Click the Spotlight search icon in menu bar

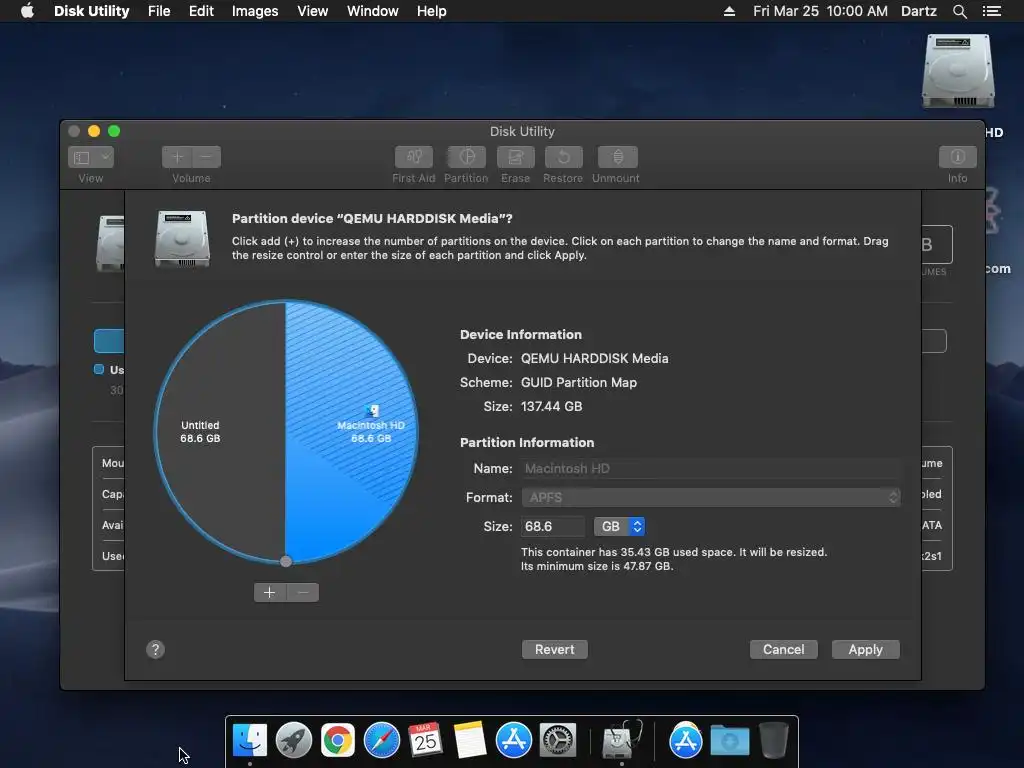(x=959, y=11)
